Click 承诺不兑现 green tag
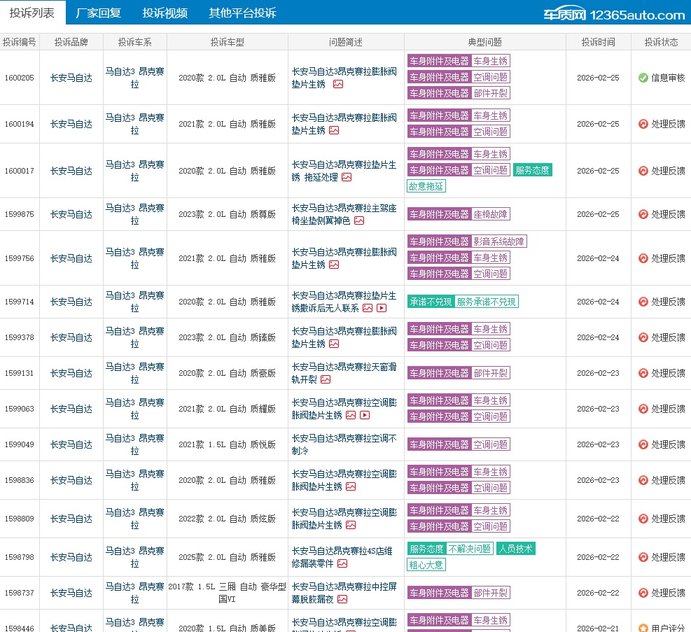 pyautogui.click(x=430, y=301)
